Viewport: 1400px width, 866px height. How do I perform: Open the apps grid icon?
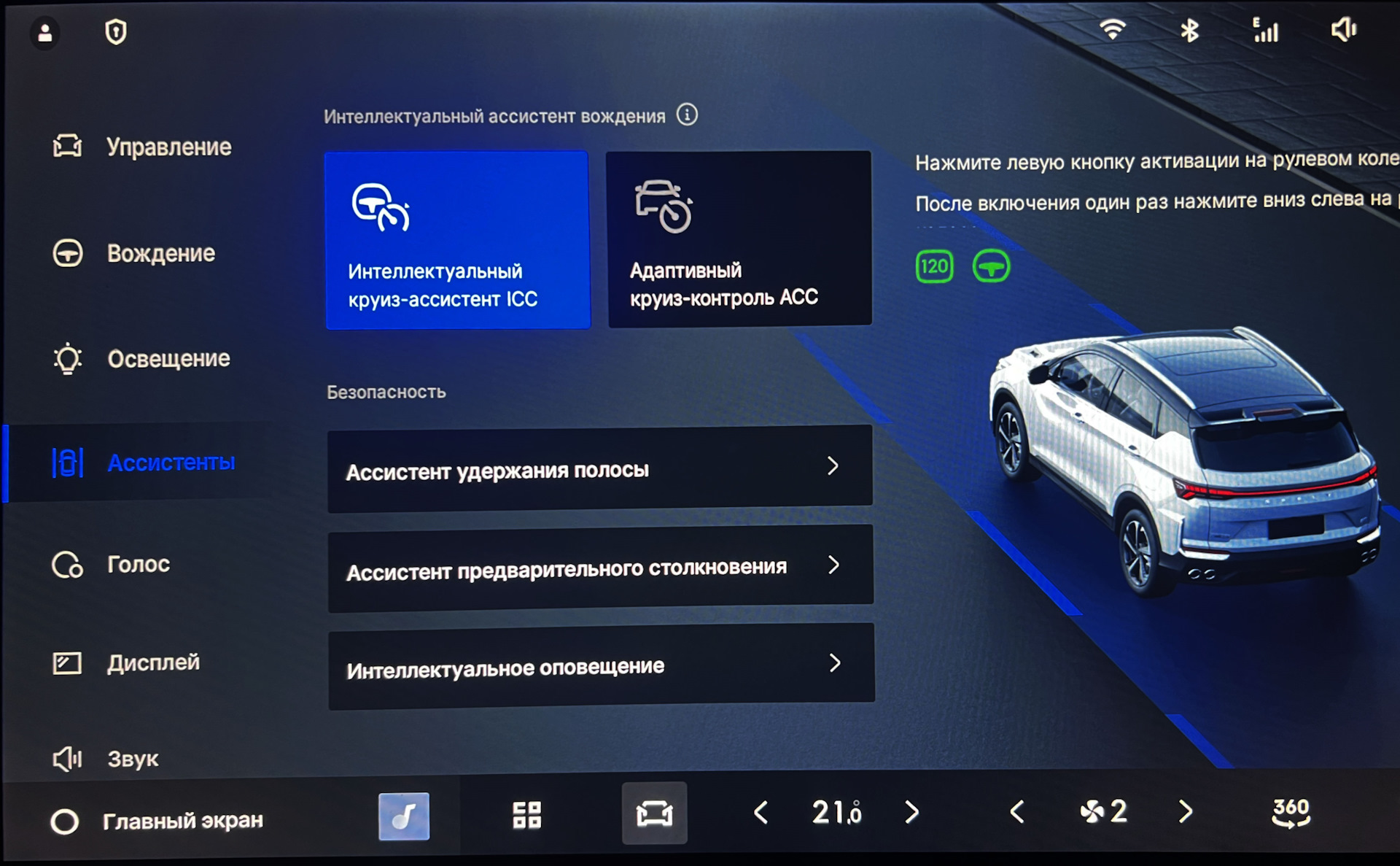click(x=526, y=814)
